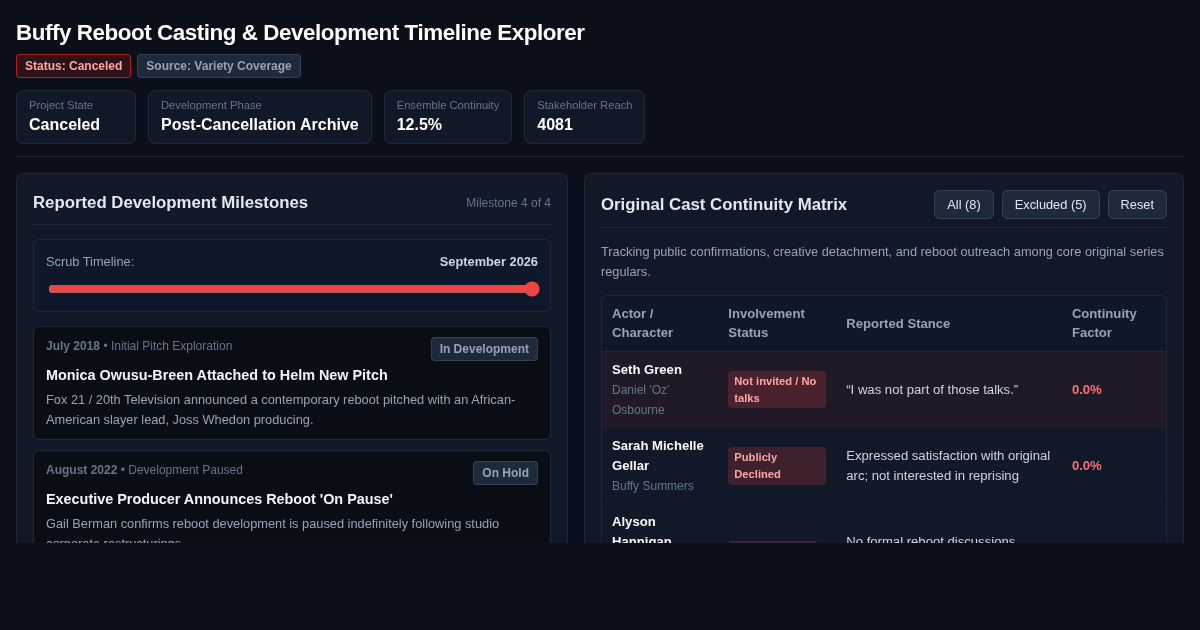This screenshot has width=1200, height=630.
Task: Click the Reported Development Milestones heading
Action: (170, 203)
